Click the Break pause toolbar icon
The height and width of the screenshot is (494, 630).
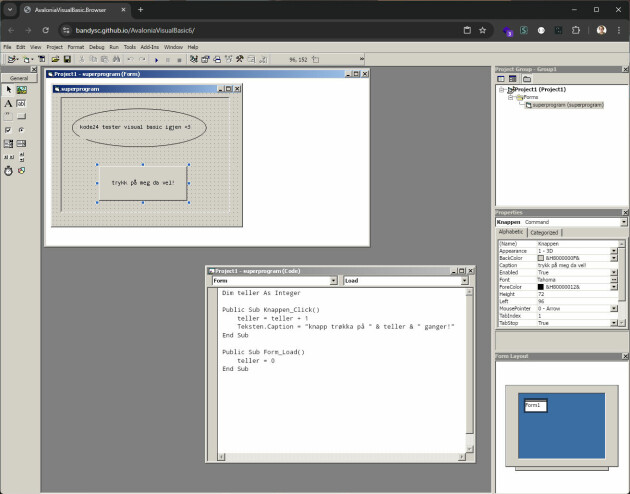[x=168, y=60]
